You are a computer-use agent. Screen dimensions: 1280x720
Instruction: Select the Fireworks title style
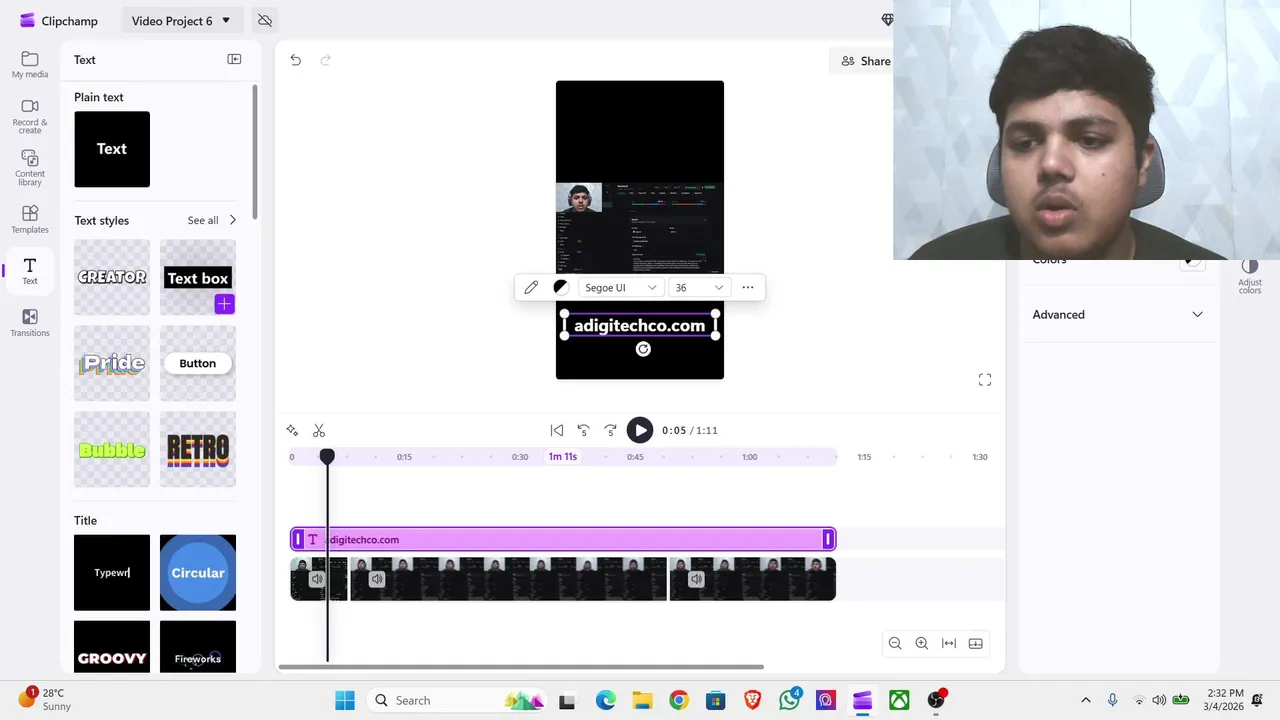pos(198,646)
